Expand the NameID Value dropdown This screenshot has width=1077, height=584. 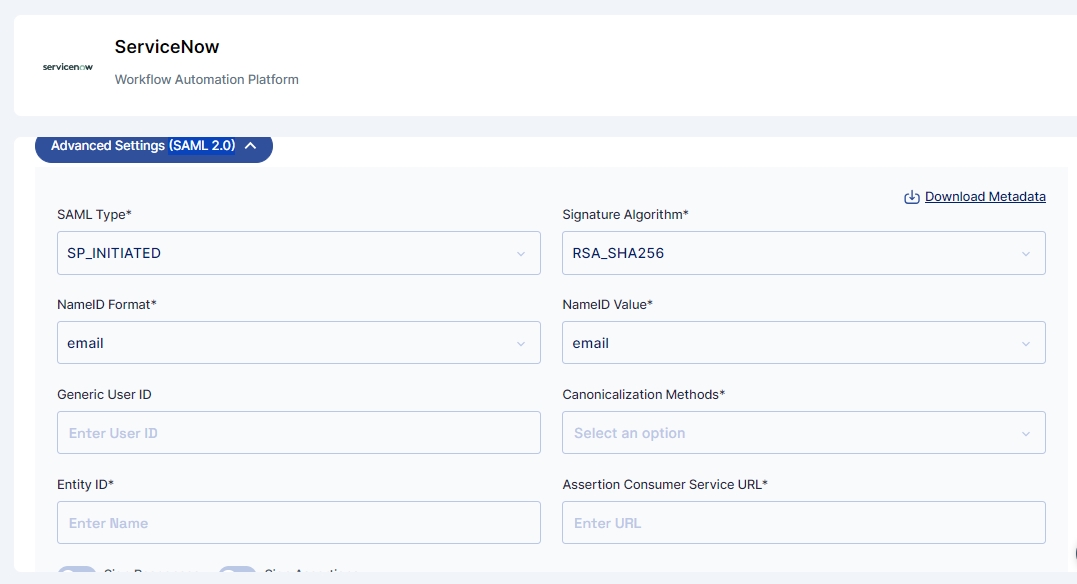pos(804,343)
